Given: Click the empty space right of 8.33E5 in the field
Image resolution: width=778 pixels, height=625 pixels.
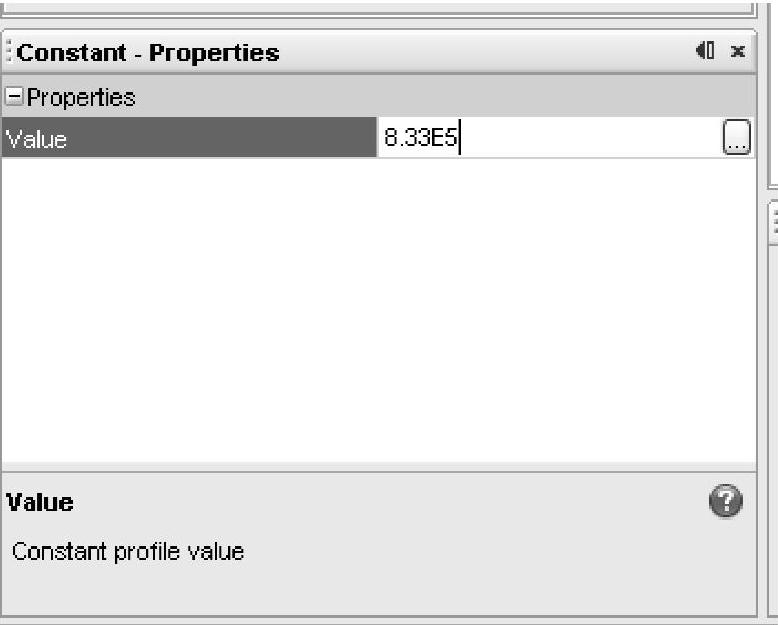Looking at the screenshot, I should tap(590, 137).
